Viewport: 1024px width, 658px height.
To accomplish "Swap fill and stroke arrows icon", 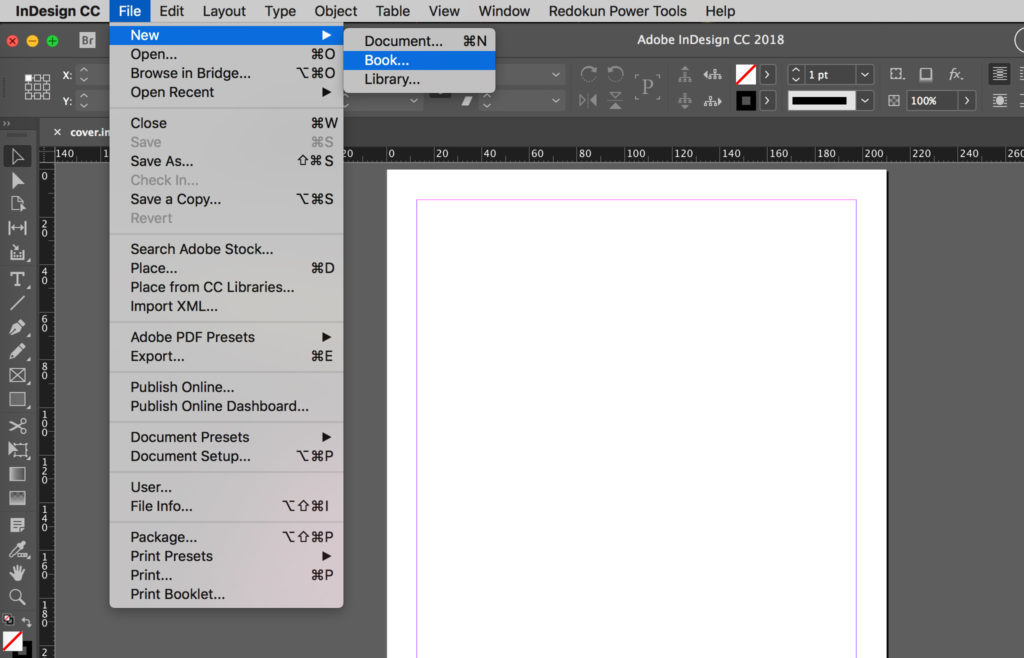I will click(x=27, y=621).
